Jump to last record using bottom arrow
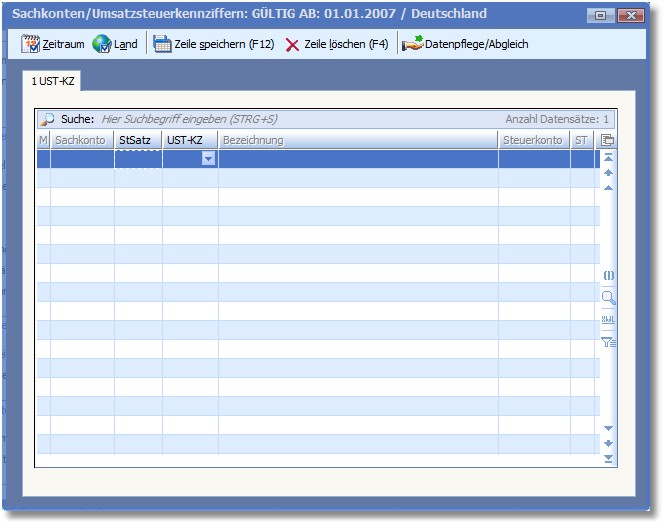Screen dimensions: 664x525 click(608, 458)
